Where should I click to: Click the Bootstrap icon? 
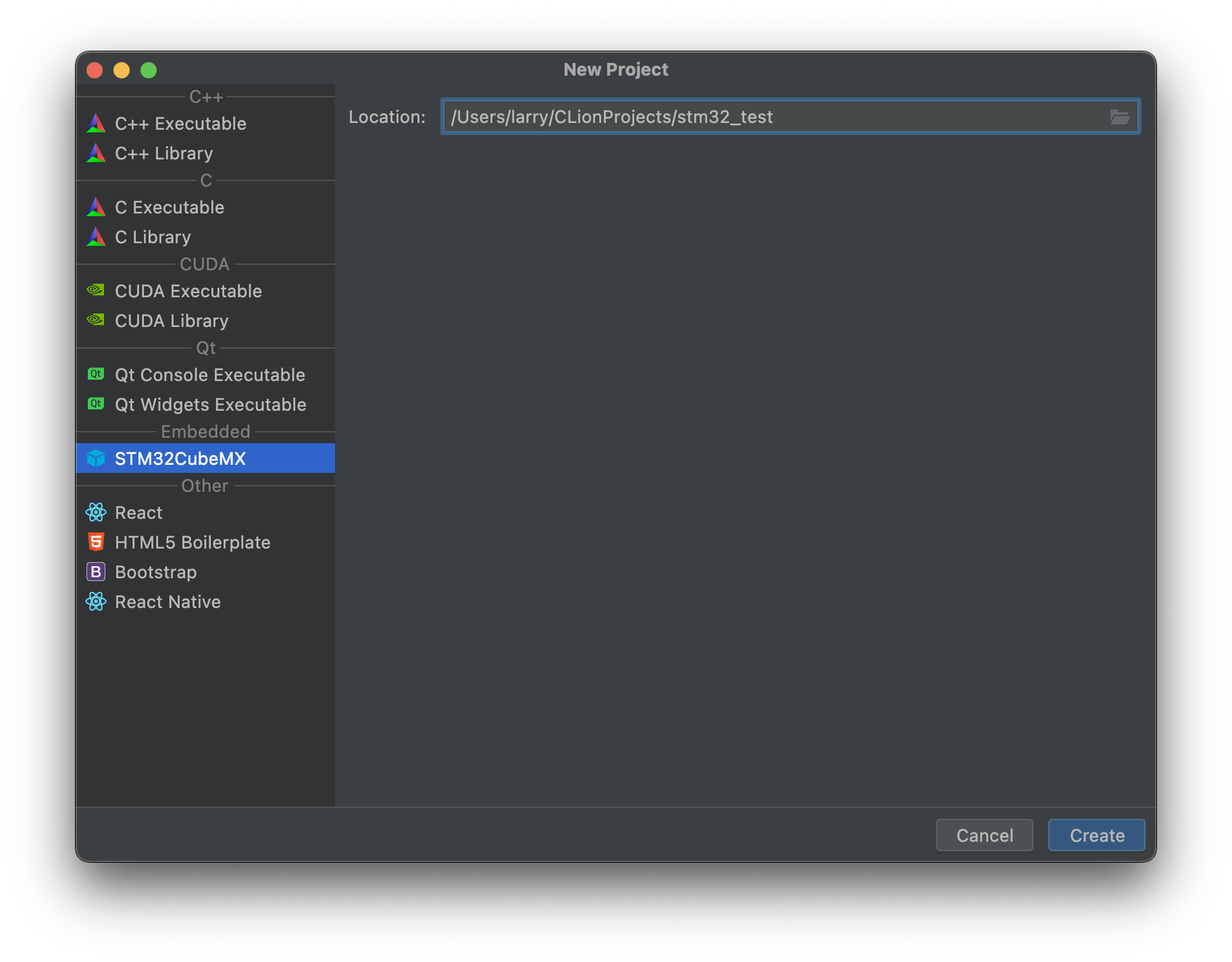96,572
